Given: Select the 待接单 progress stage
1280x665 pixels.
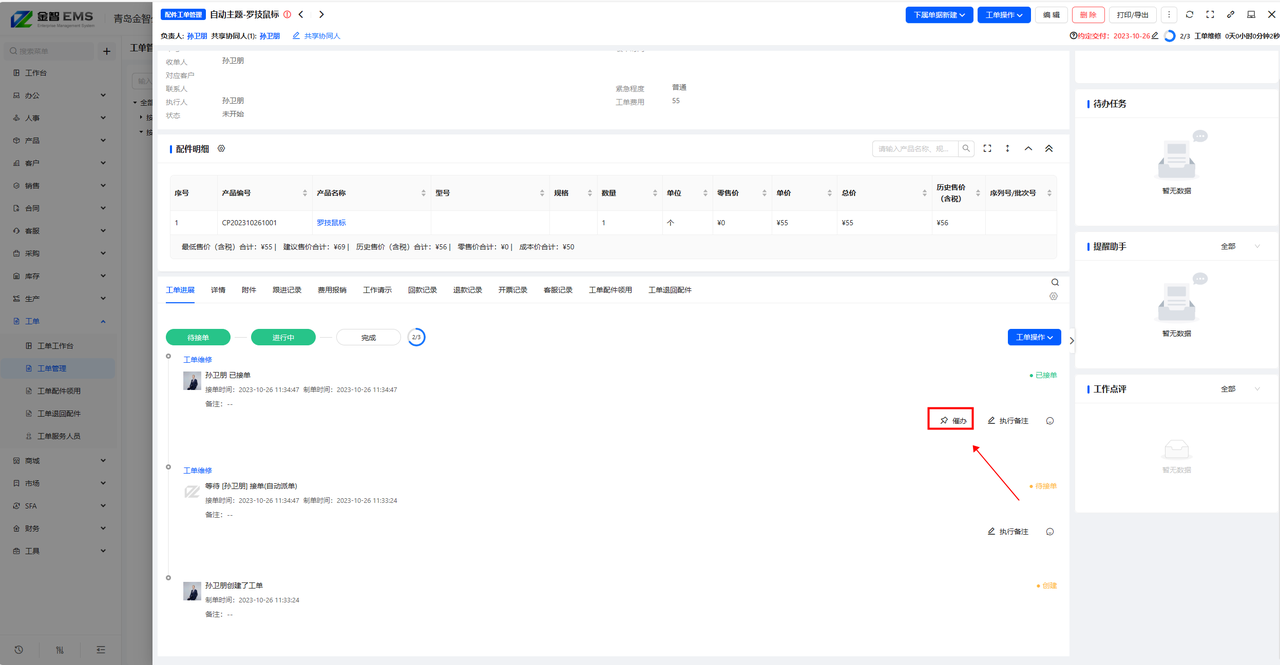Looking at the screenshot, I should point(198,338).
